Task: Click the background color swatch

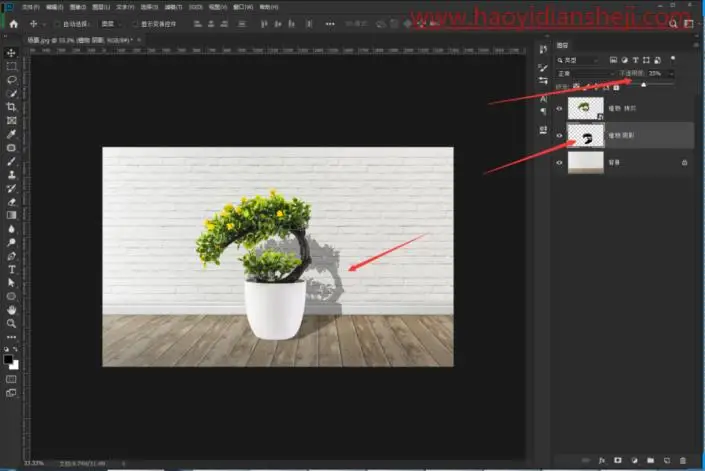Action: tap(15, 365)
